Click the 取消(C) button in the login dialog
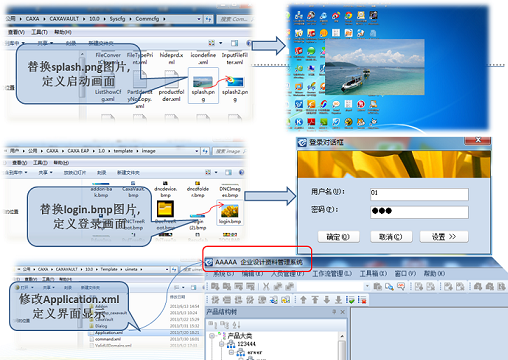Image resolution: width=508 pixels, height=360 pixels. click(x=391, y=237)
